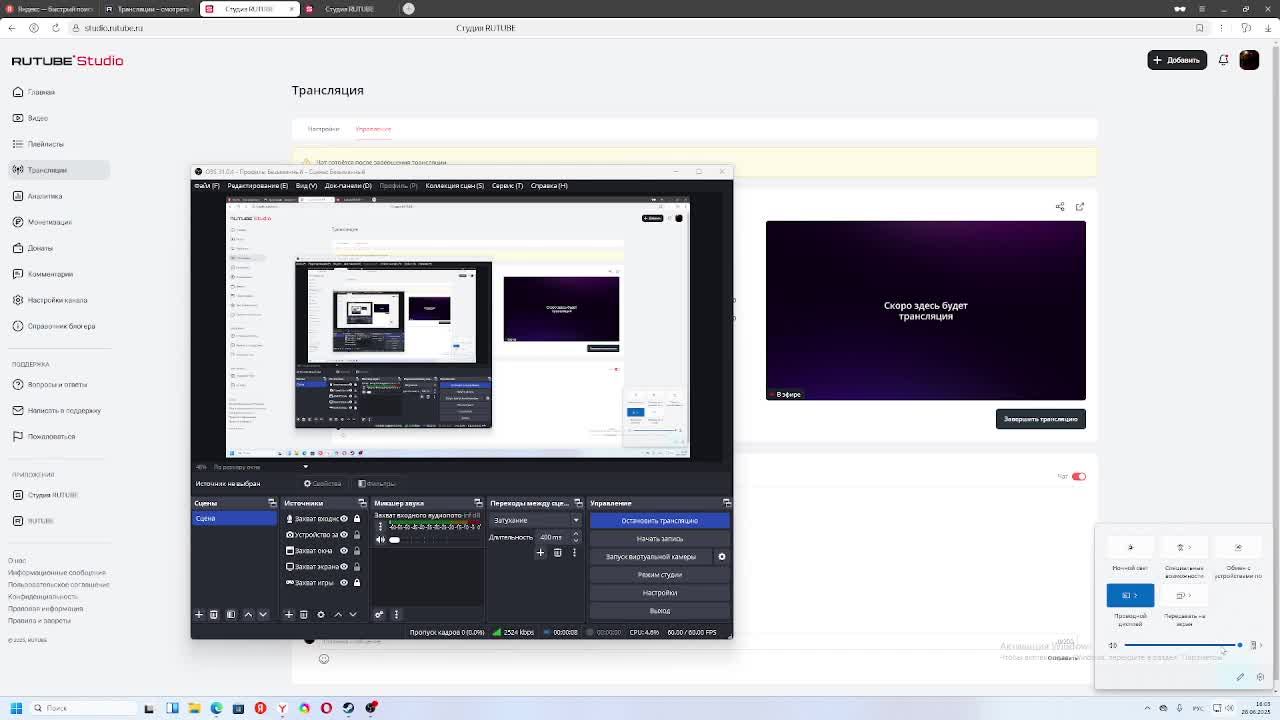This screenshot has height=720, width=1280.
Task: Click Остановить трансляцию in OBS
Action: 659,521
